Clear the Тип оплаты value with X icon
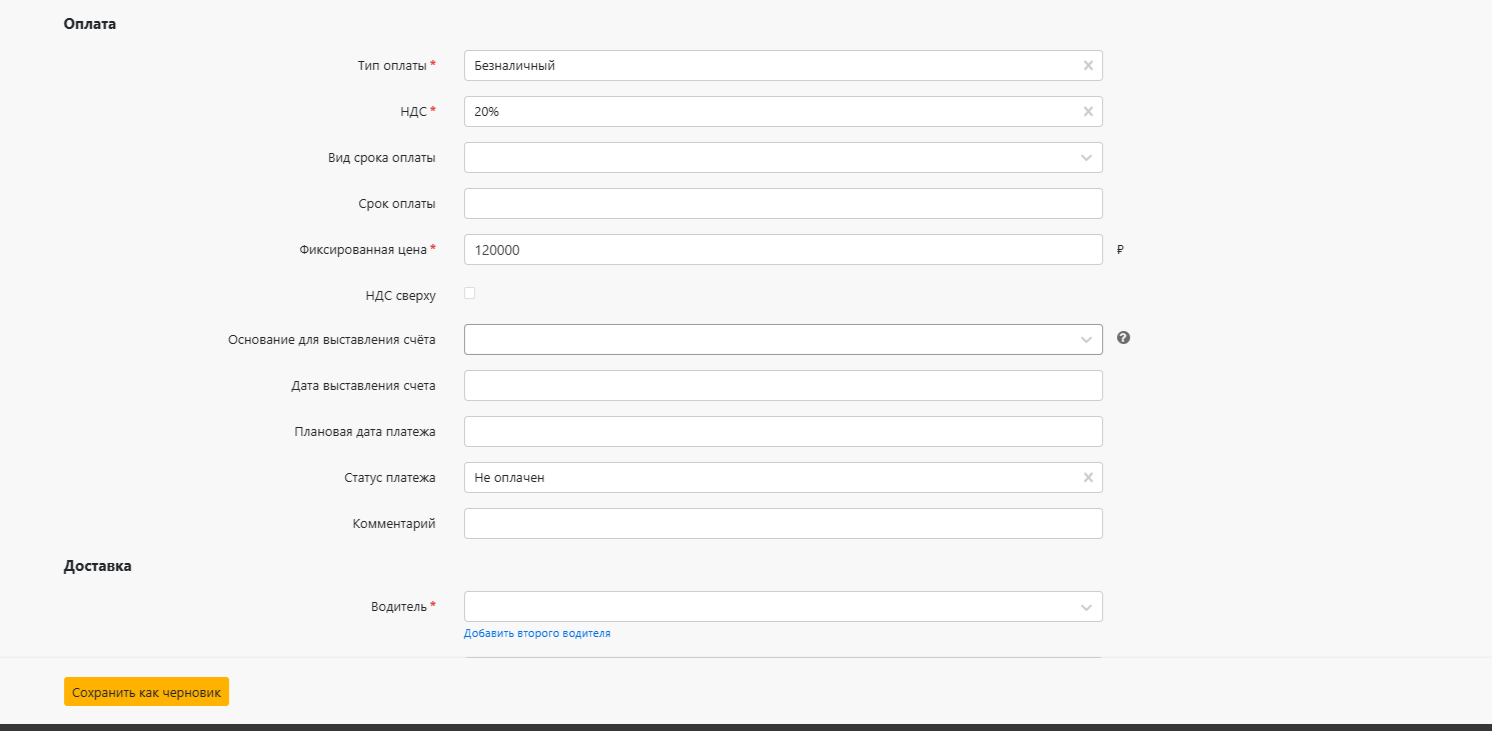Screen dimensions: 1492x731 click(x=1088, y=66)
